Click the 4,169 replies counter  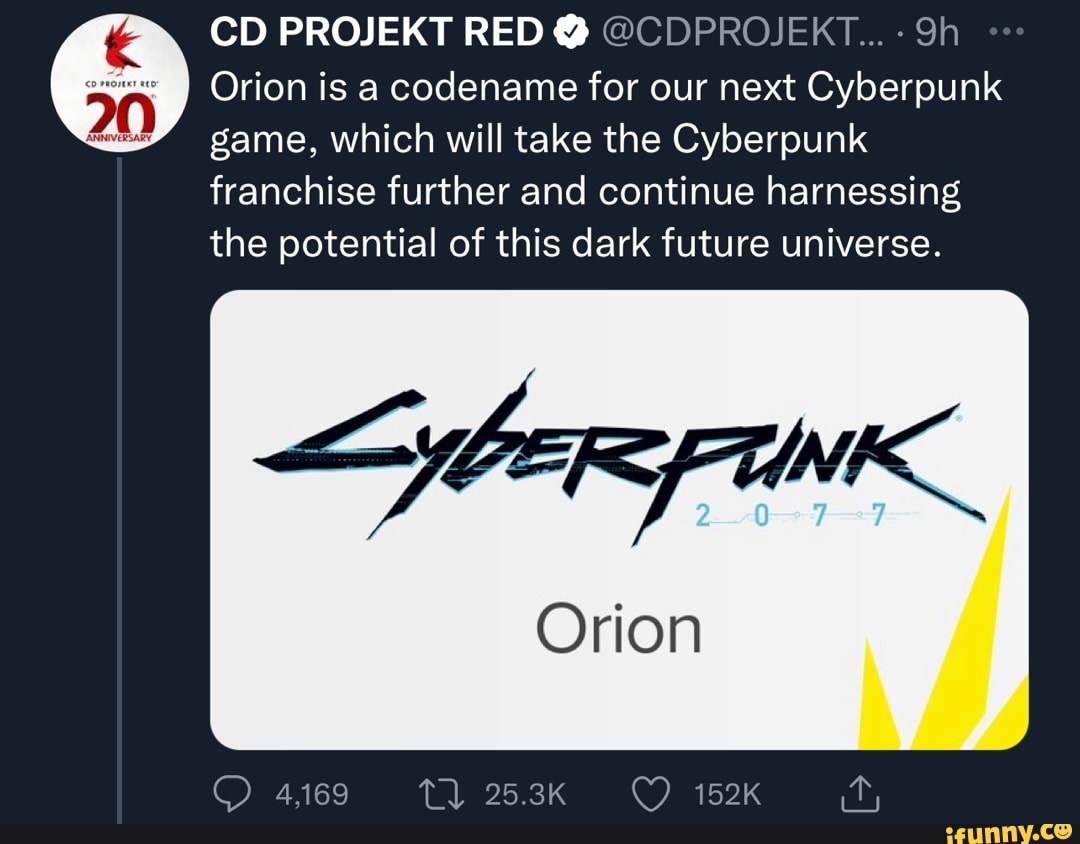coord(308,793)
